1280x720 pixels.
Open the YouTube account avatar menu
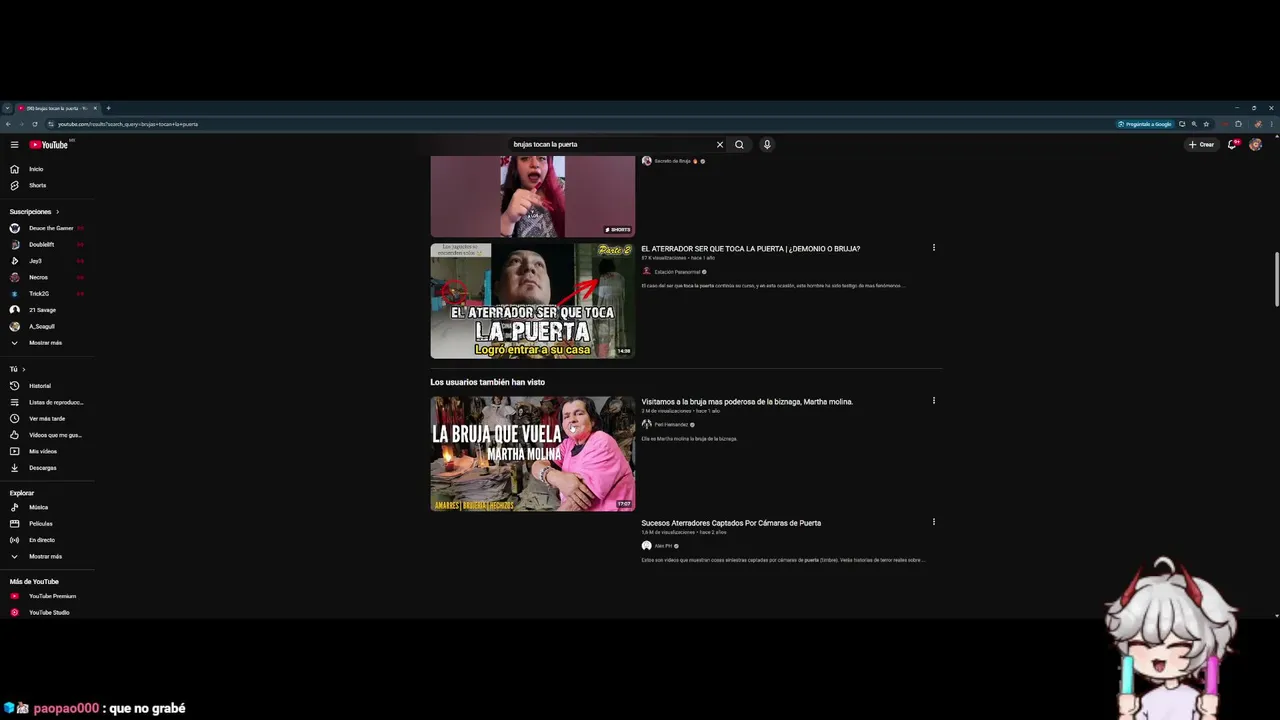click(1256, 144)
